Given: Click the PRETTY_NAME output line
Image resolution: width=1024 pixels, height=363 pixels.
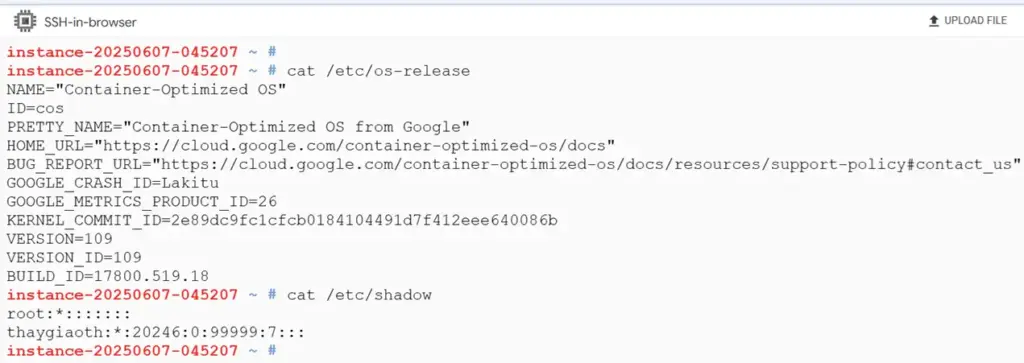Looking at the screenshot, I should 238,126.
